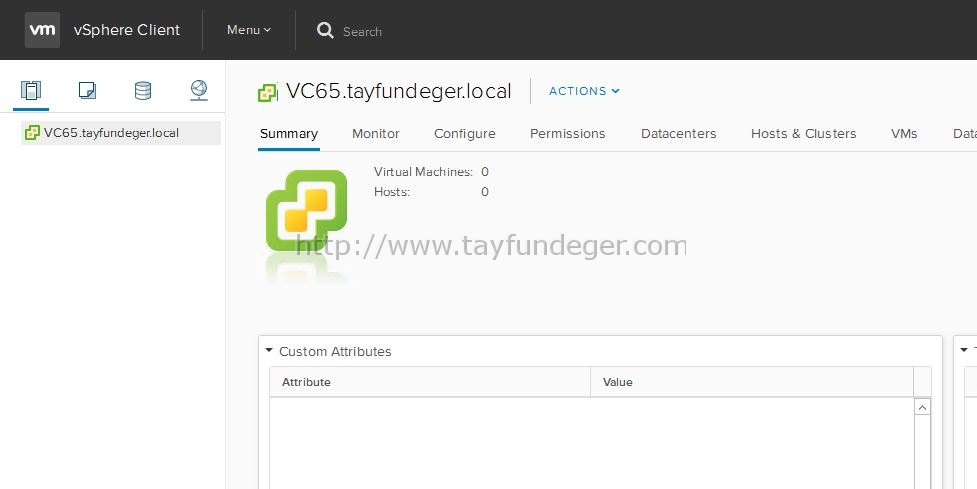Click the vSphere Client title text
This screenshot has width=977, height=489.
point(126,30)
